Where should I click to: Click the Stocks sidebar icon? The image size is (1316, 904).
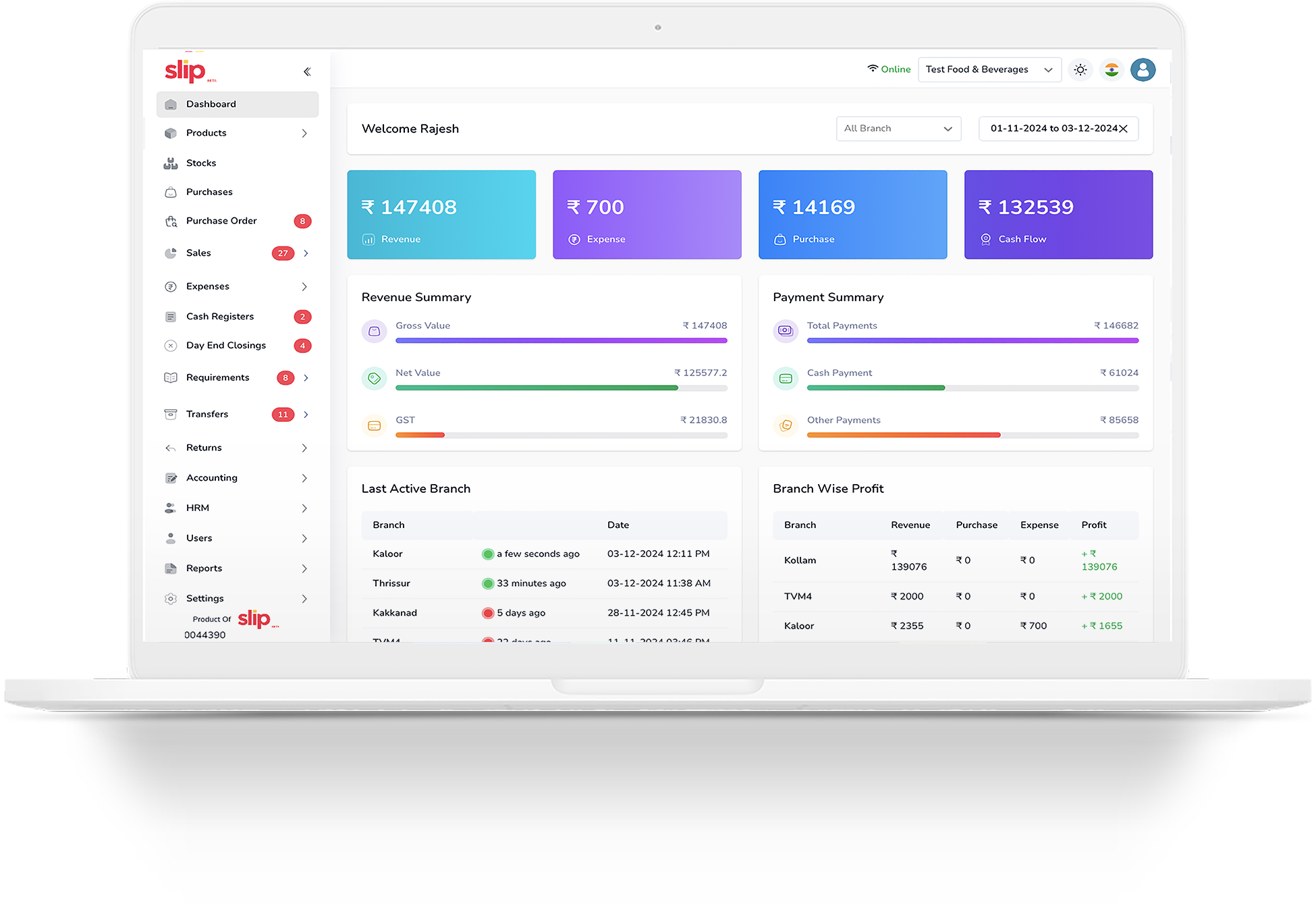pyautogui.click(x=171, y=163)
